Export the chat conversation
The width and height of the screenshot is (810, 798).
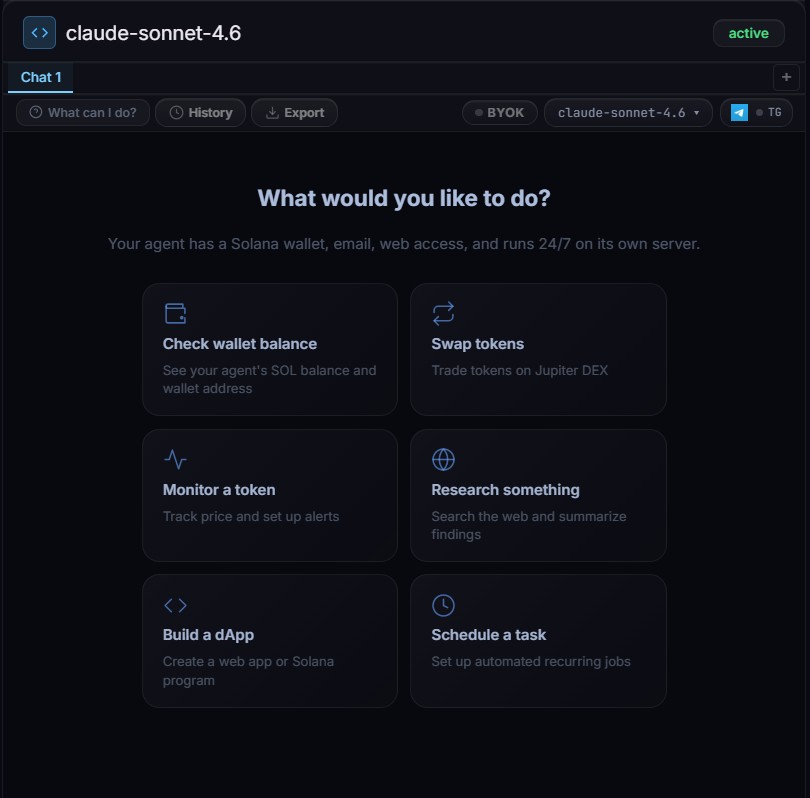click(x=294, y=113)
